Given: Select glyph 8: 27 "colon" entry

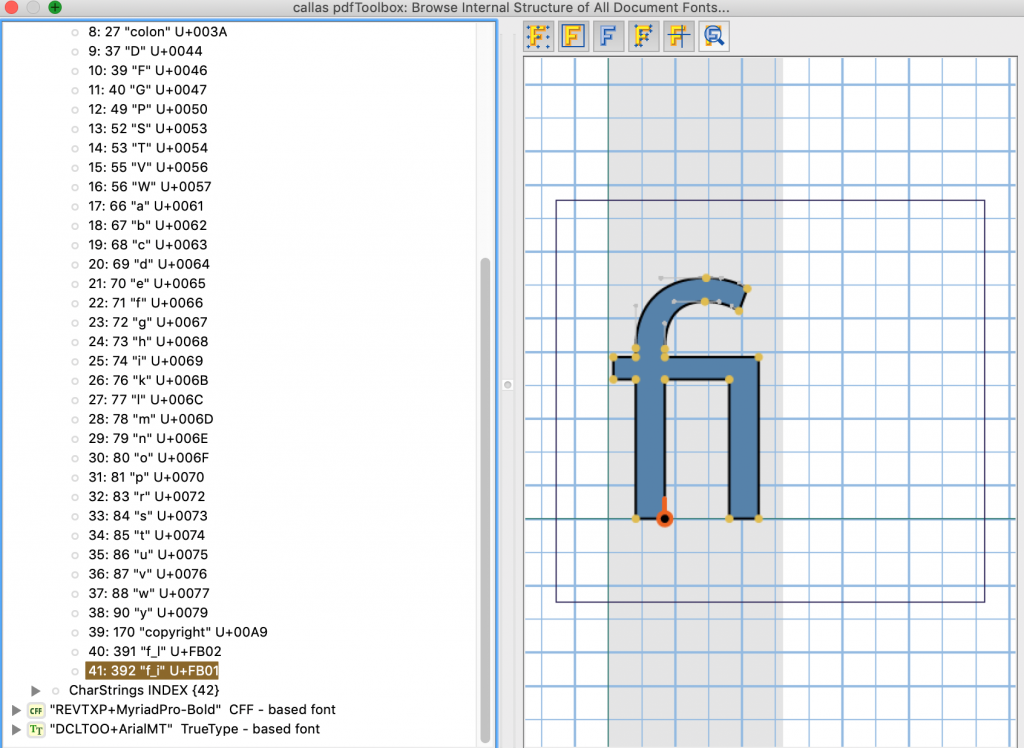Looking at the screenshot, I should (157, 32).
